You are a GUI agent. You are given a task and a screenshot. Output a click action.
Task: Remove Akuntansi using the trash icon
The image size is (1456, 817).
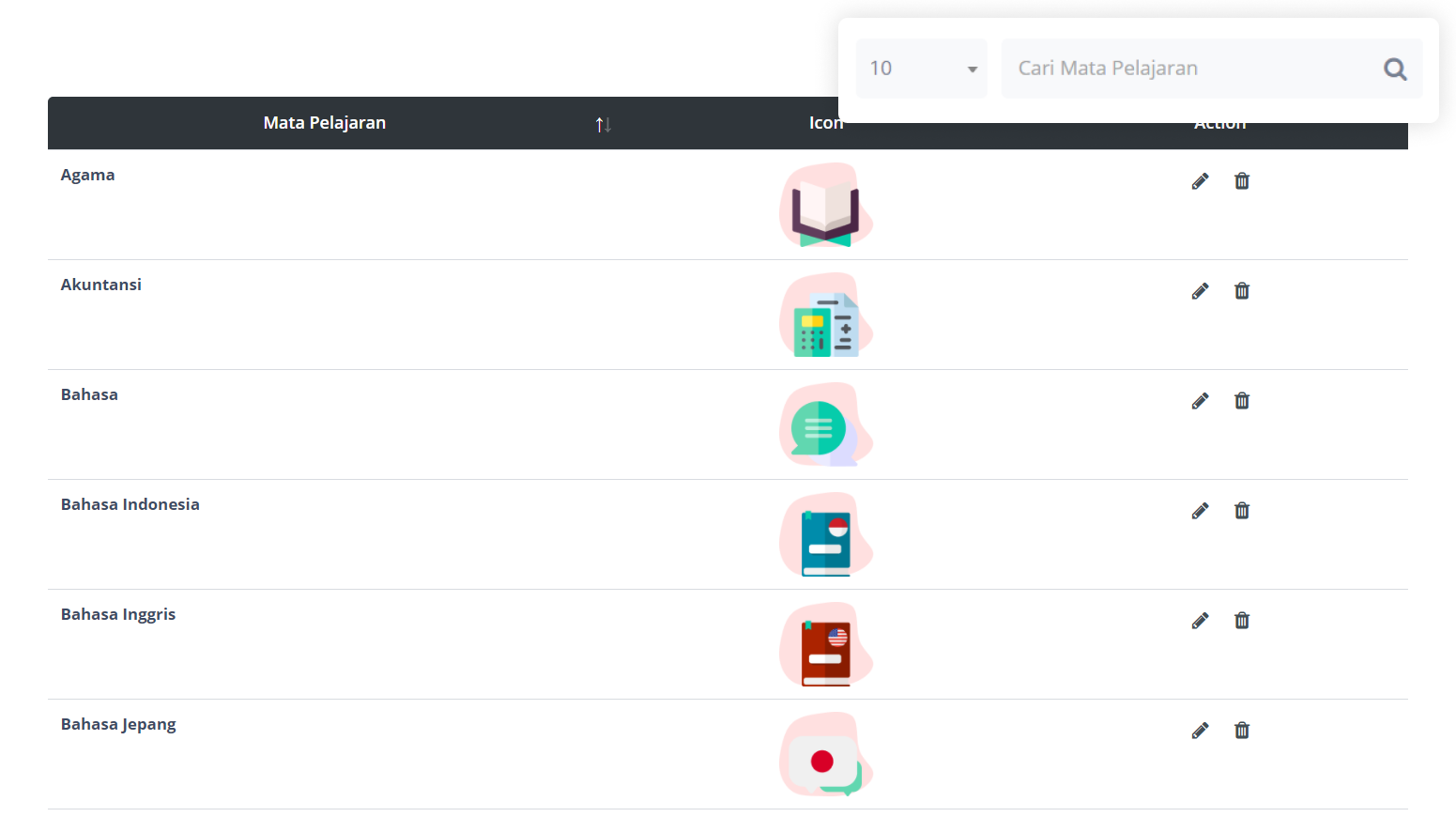(1241, 291)
